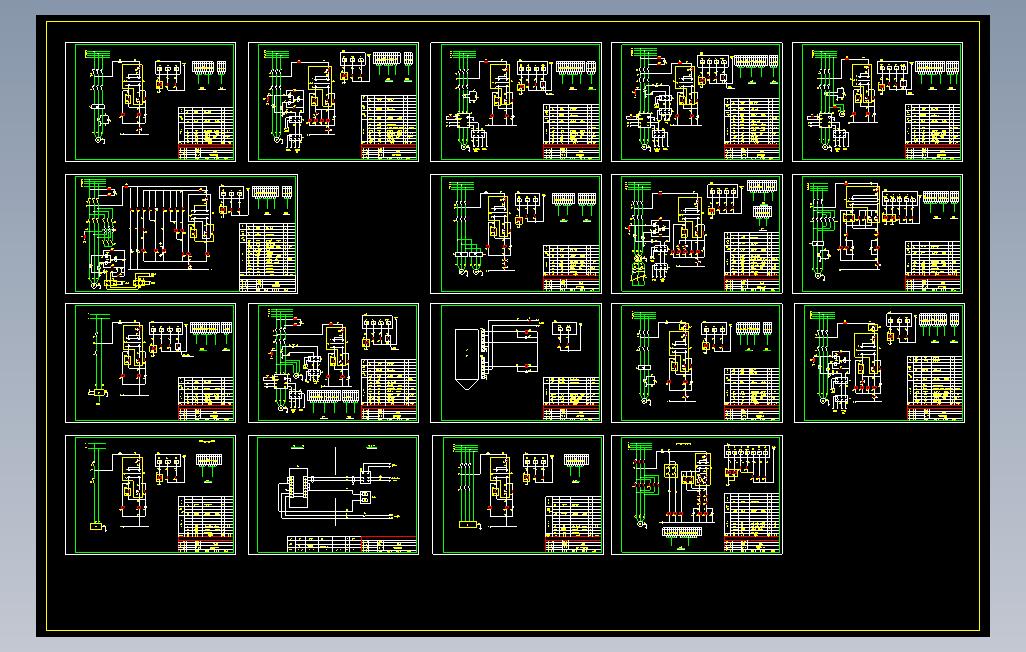Select the third sheet in the bottom row
The height and width of the screenshot is (652, 1026).
click(x=518, y=495)
